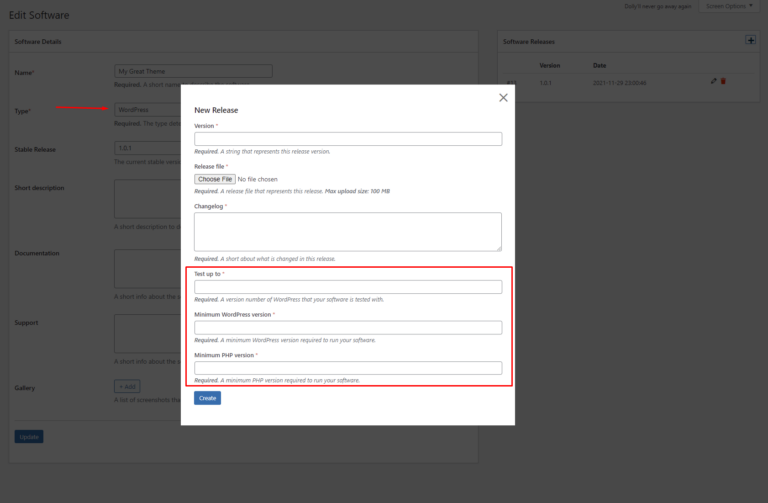Screen dimensions: 768x503
Task: Click the Minimum WordPress version field
Action: (347, 327)
